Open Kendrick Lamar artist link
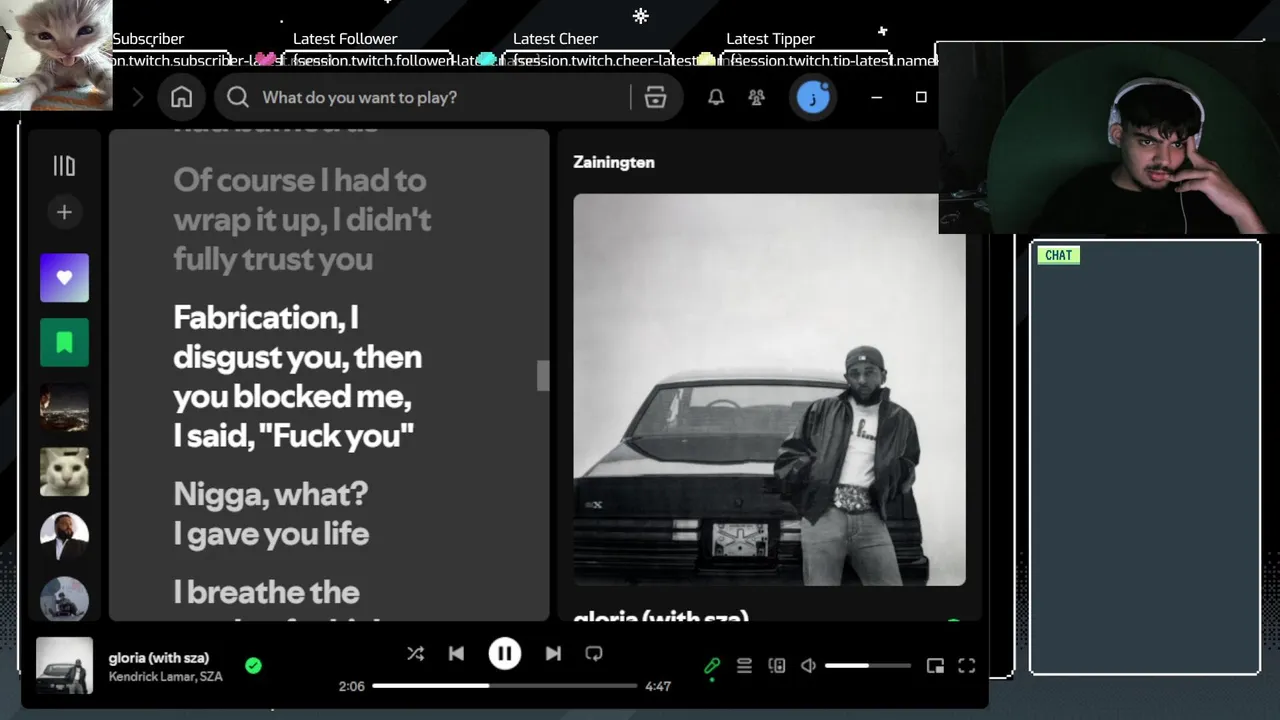 [151, 677]
